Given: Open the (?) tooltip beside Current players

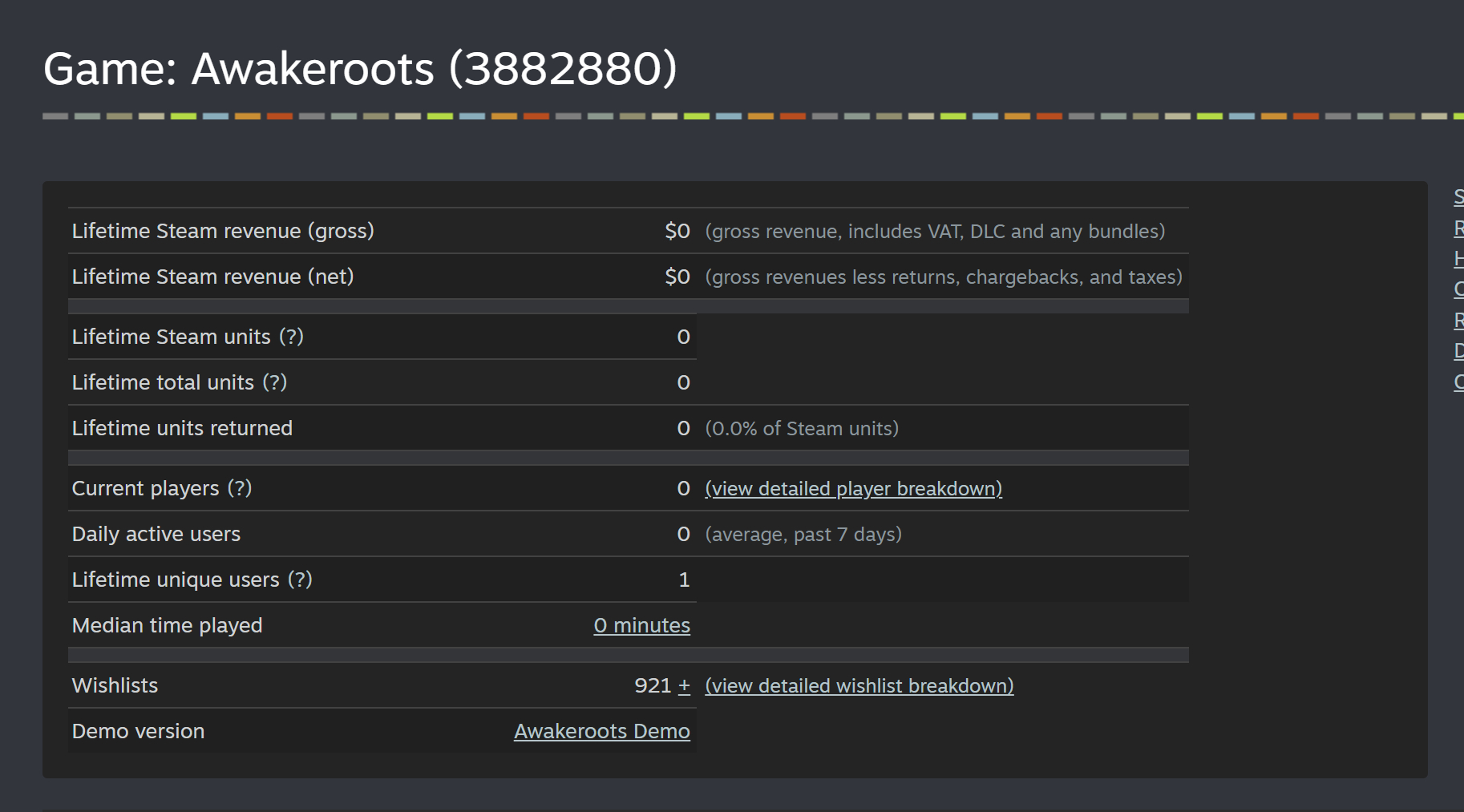Looking at the screenshot, I should 239,488.
